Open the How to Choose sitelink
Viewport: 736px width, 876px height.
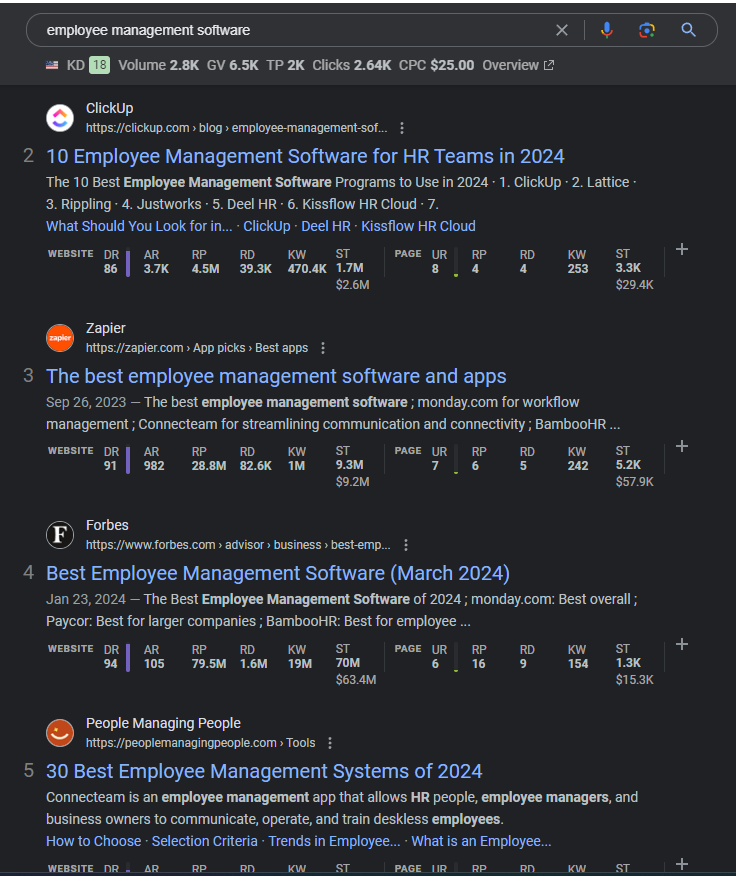(x=93, y=841)
